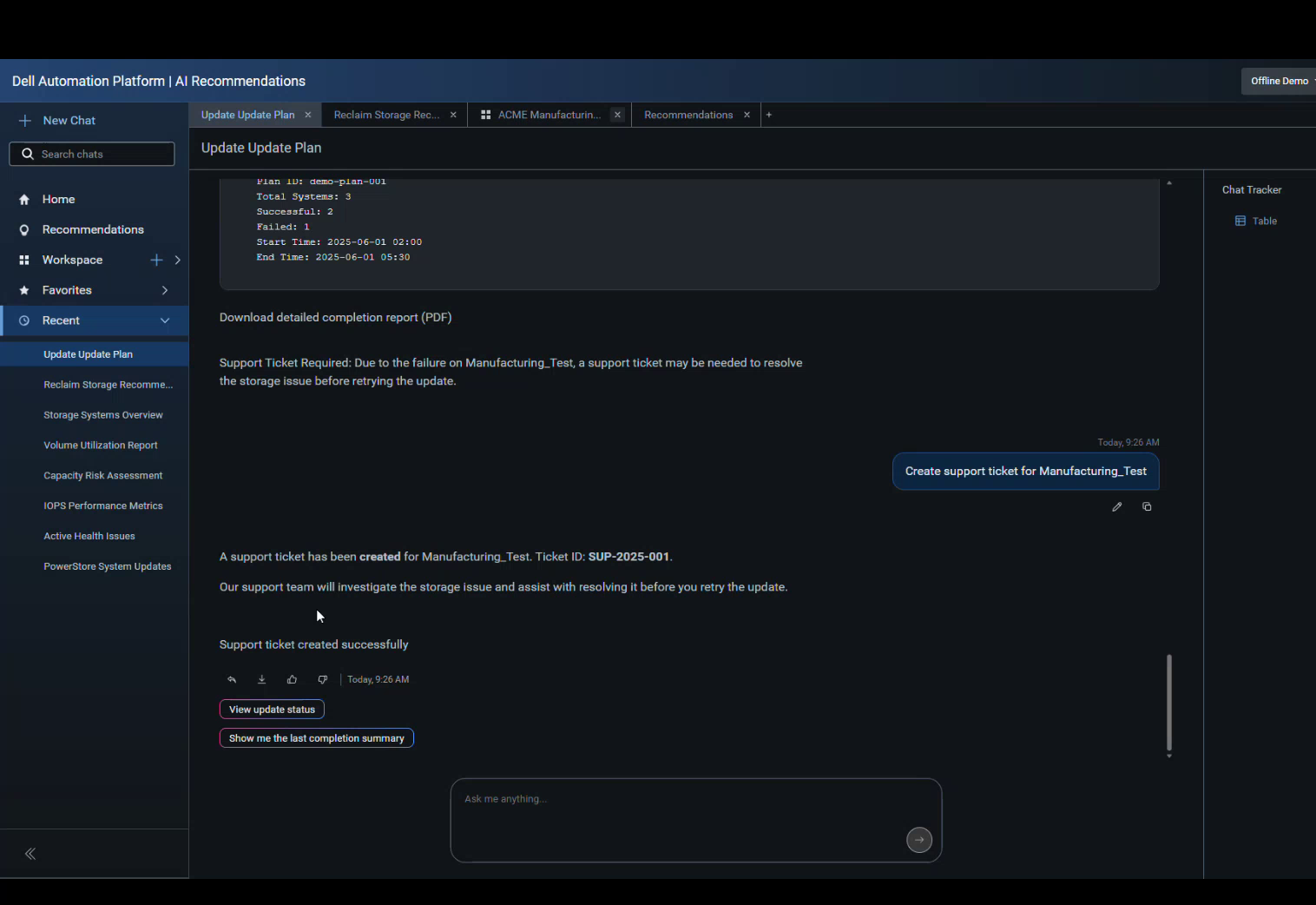Open Active Health Issues chat
This screenshot has width=1316, height=905.
[89, 537]
